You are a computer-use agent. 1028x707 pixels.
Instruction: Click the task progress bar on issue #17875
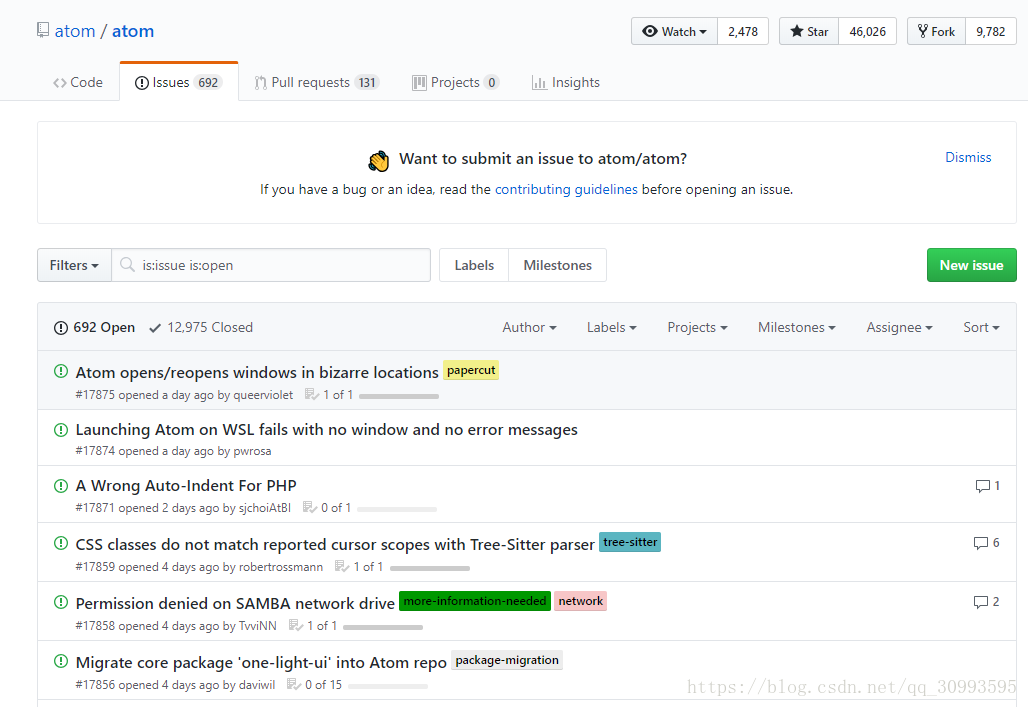(399, 396)
